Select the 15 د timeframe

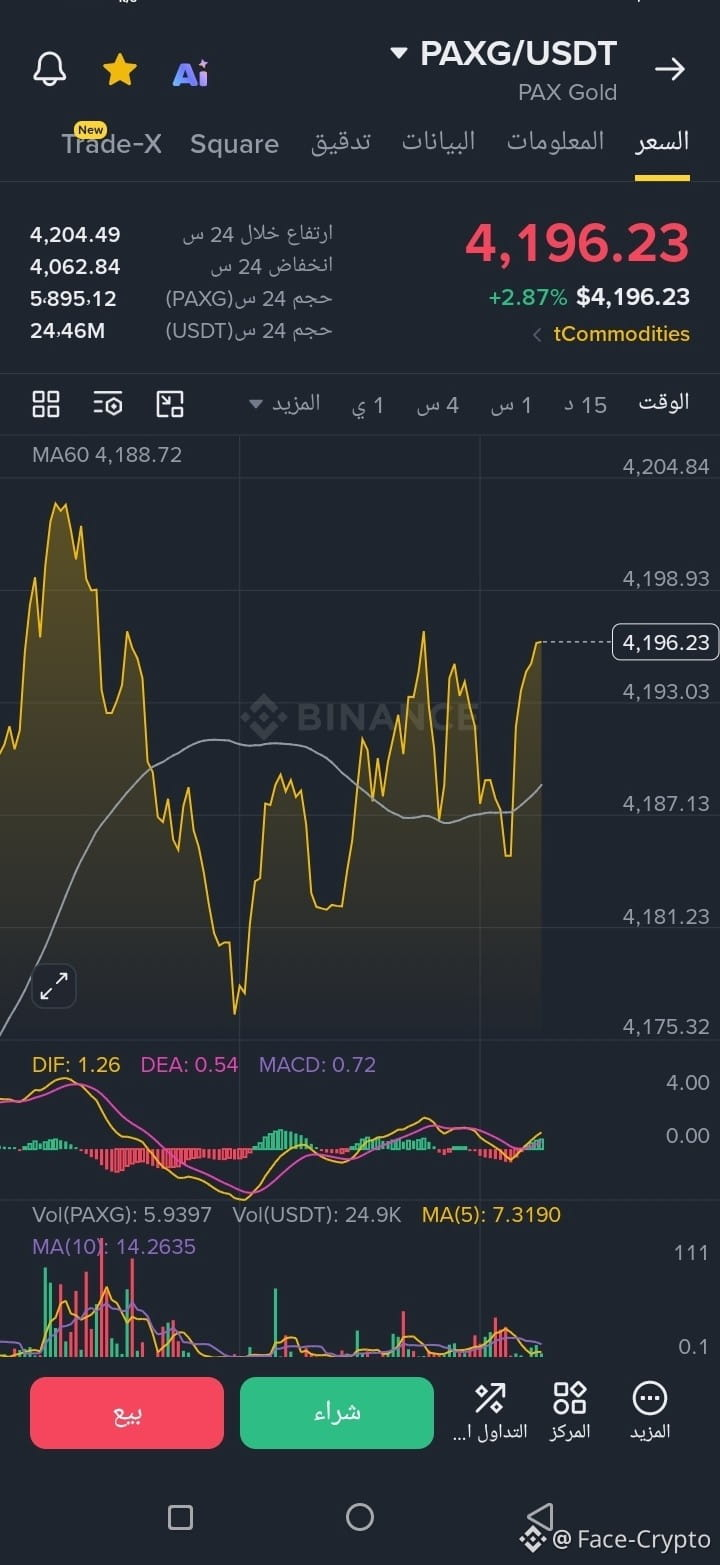586,405
